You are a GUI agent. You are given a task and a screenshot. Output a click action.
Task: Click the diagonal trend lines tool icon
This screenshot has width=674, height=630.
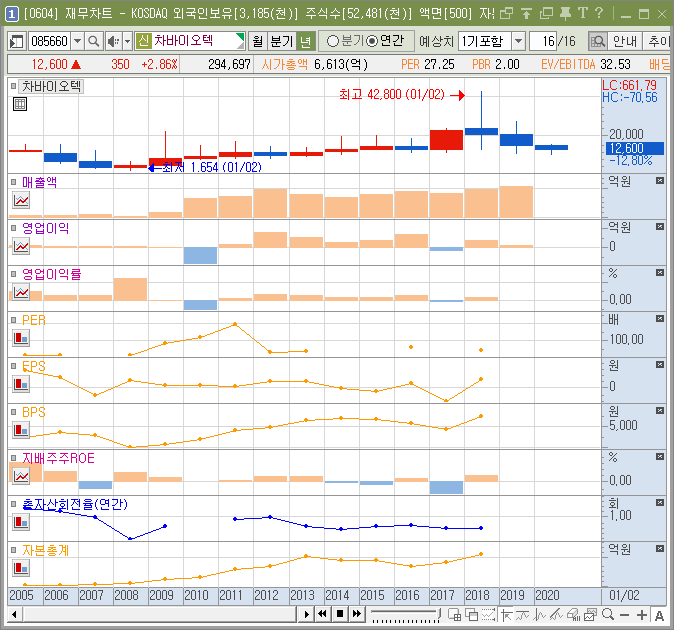(556, 615)
